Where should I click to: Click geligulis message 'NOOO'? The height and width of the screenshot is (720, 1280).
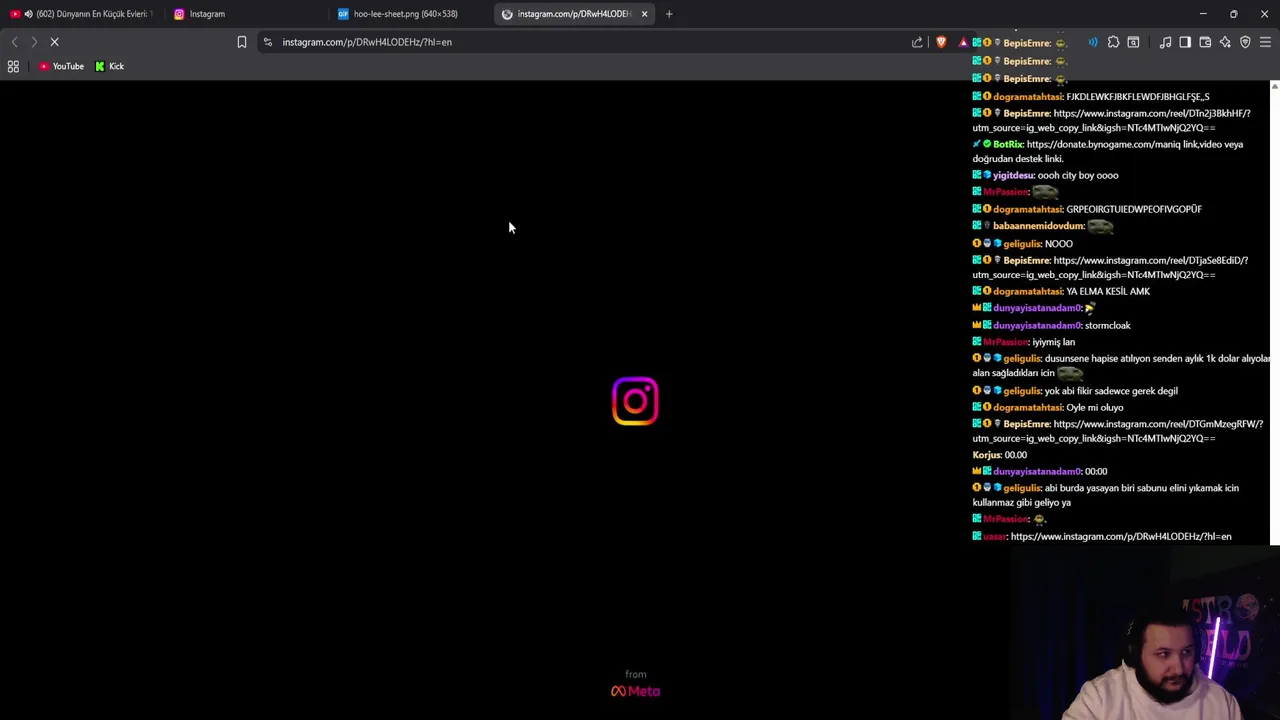pos(1058,244)
